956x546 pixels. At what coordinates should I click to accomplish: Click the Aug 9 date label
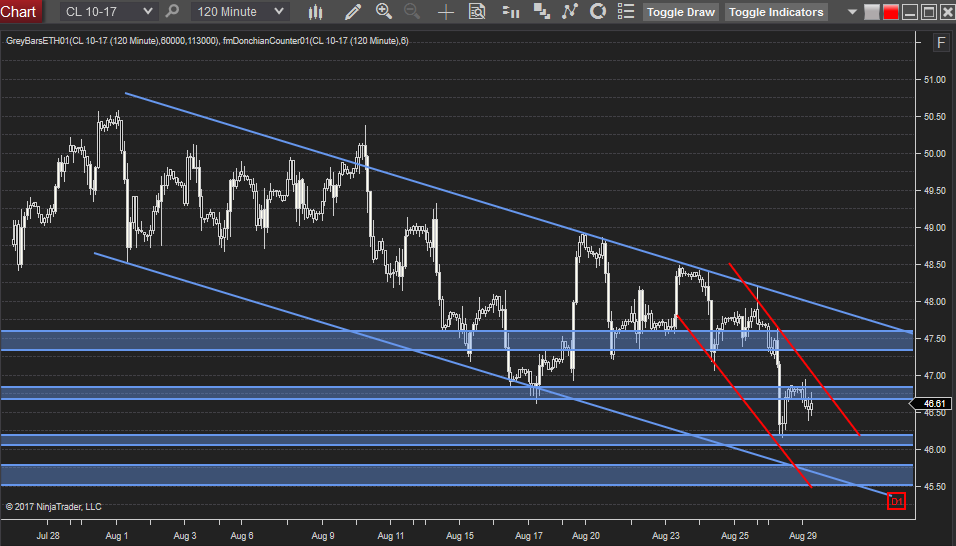(x=323, y=536)
